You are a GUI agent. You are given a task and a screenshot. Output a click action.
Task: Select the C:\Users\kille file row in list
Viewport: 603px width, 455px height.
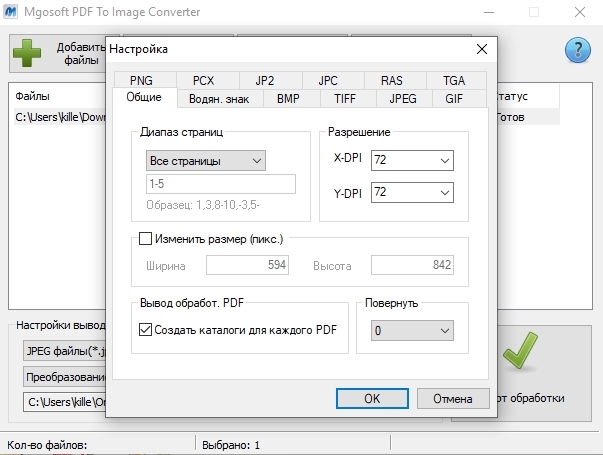pyautogui.click(x=60, y=117)
